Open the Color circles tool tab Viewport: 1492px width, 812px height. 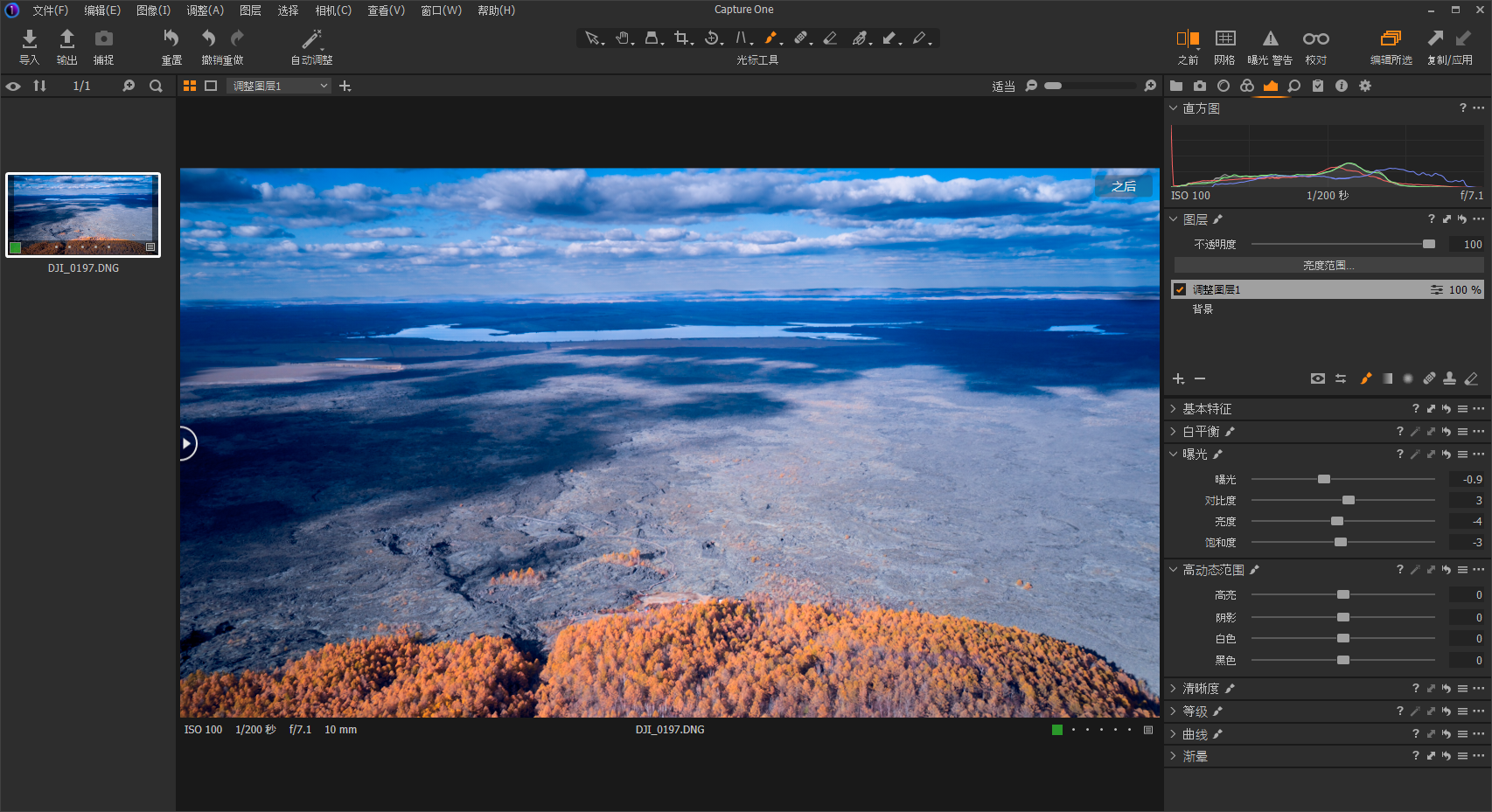point(1247,86)
